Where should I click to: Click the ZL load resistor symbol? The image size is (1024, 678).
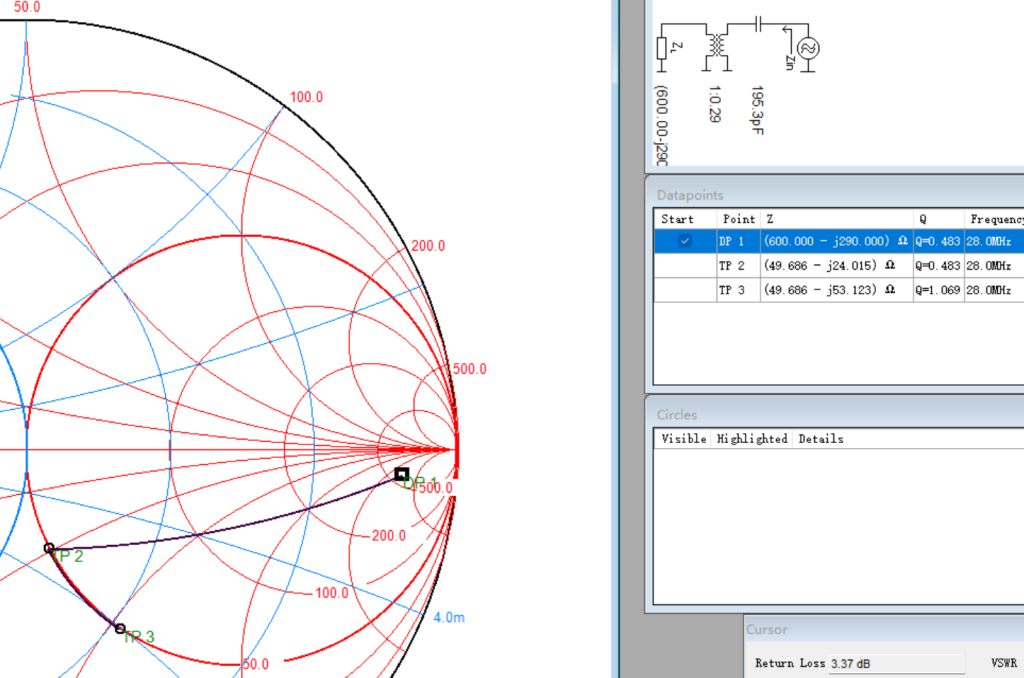tap(662, 48)
